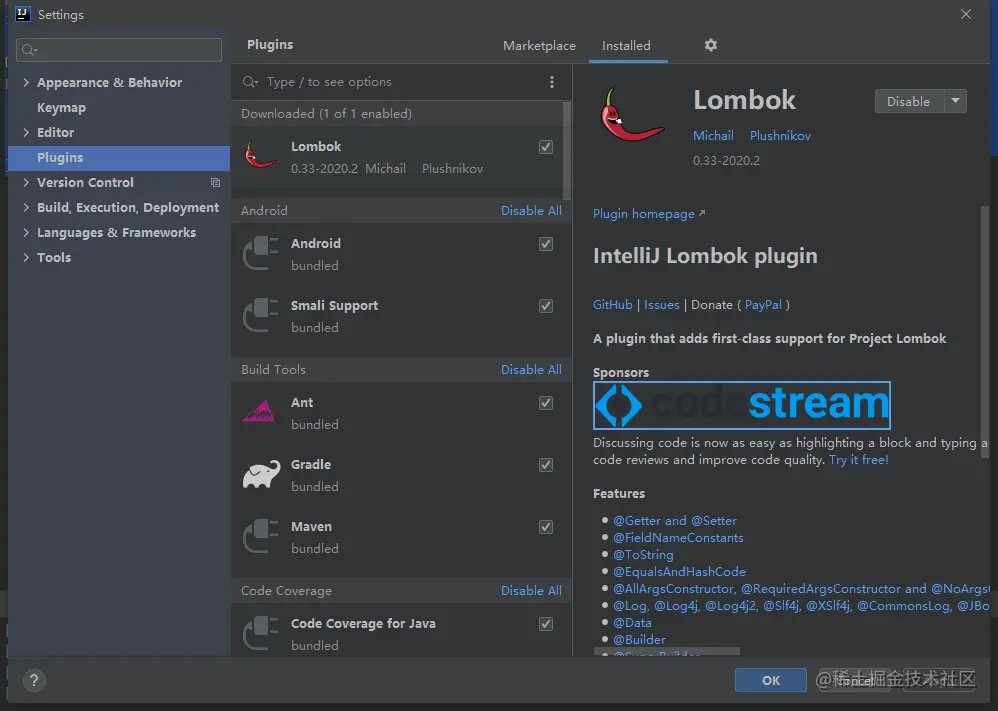Disable the Gradle plugin checkbox

(x=545, y=465)
